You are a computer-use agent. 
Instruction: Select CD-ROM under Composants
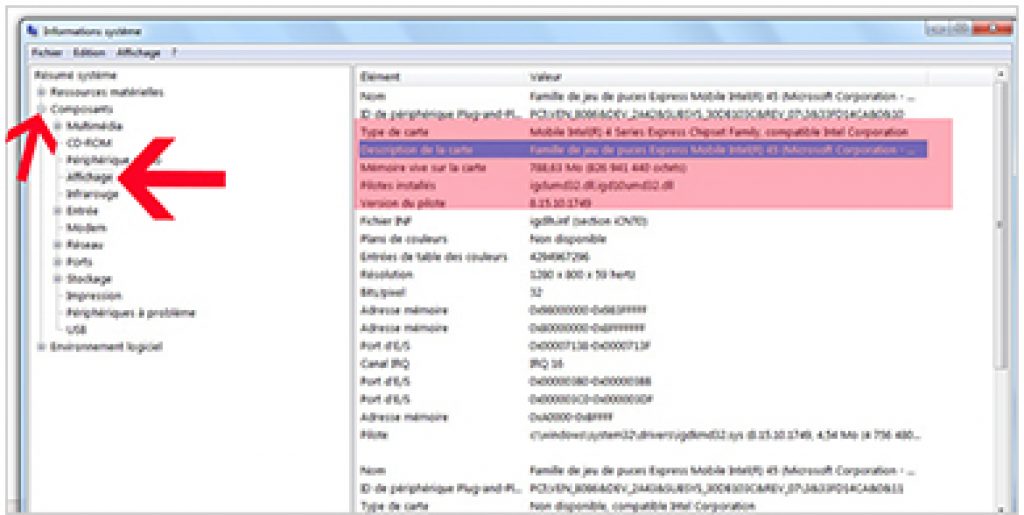pos(86,143)
